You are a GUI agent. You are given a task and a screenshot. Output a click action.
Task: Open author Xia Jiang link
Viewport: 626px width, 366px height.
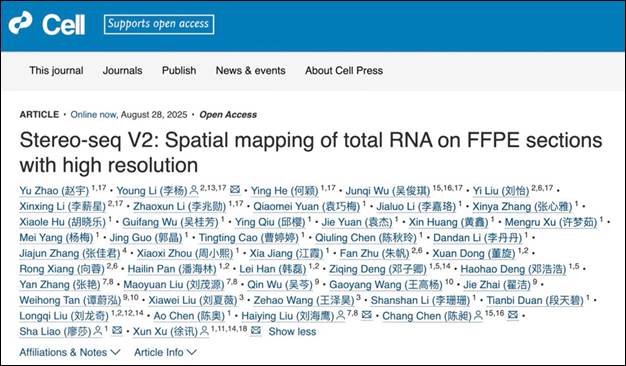287,253
